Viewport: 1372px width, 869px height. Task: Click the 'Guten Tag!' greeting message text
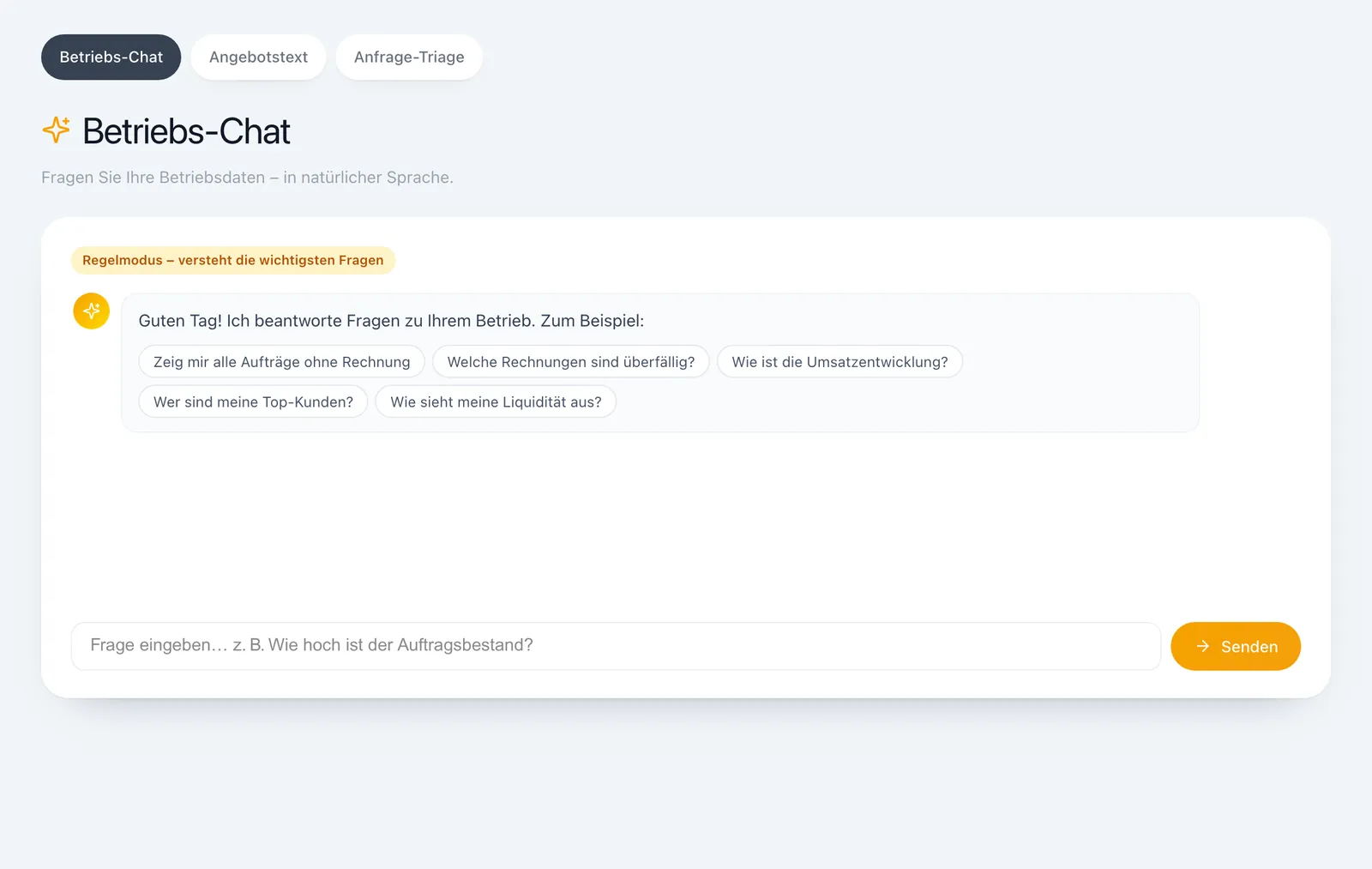391,321
